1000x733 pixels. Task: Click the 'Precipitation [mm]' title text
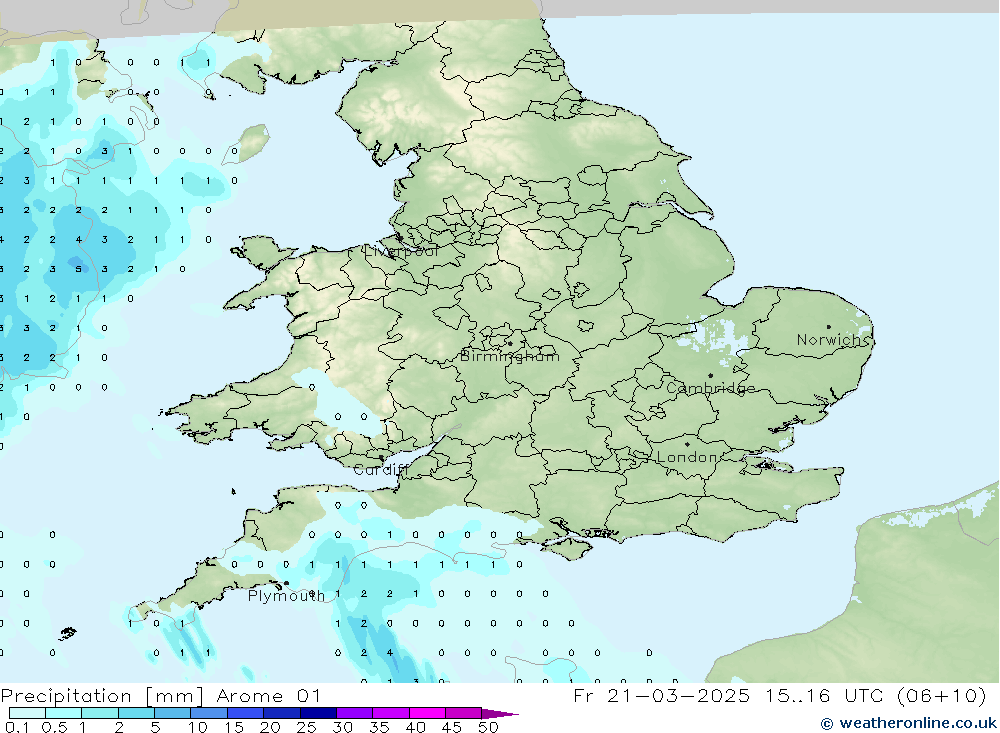pyautogui.click(x=102, y=696)
